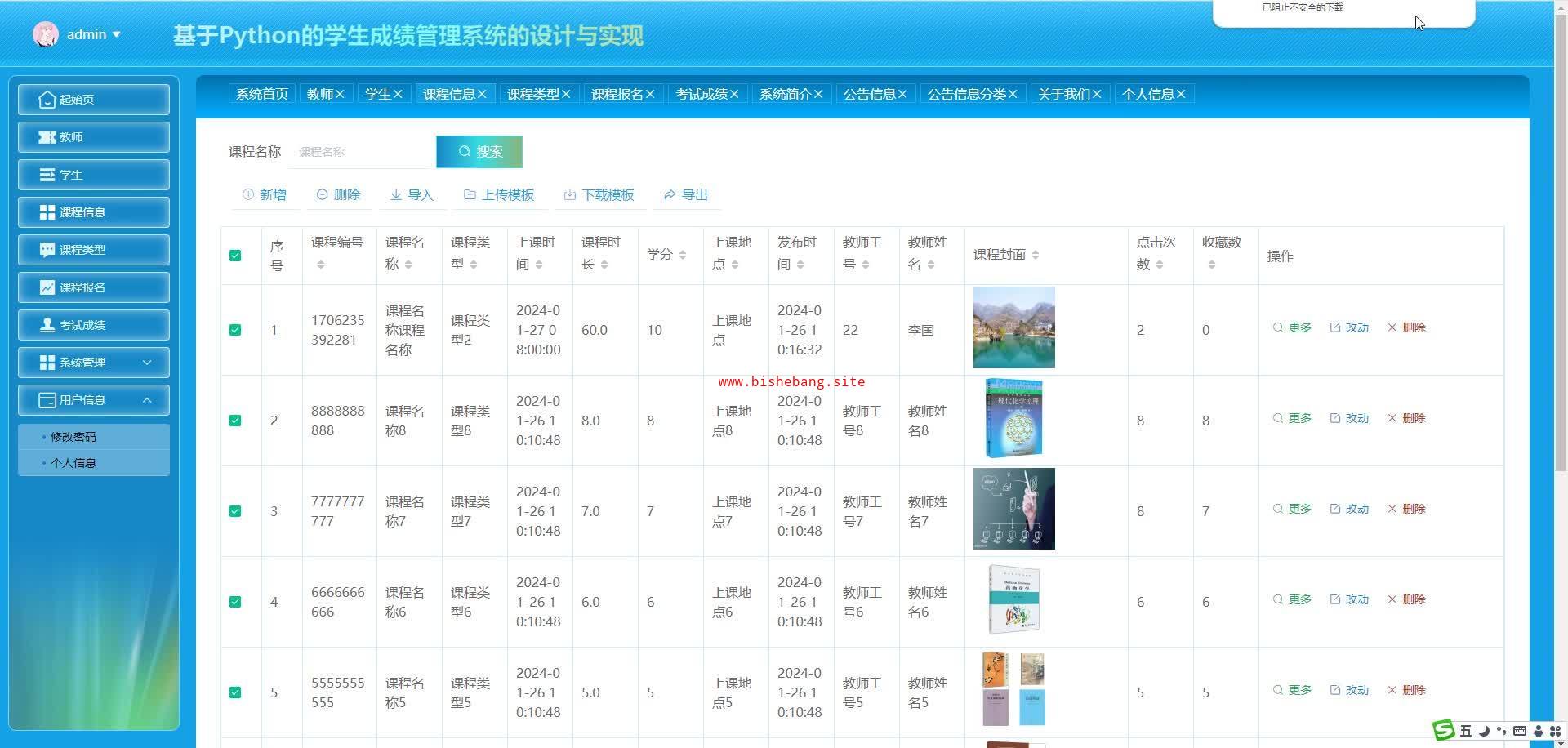Click the 上传模板 upload template icon

470,195
